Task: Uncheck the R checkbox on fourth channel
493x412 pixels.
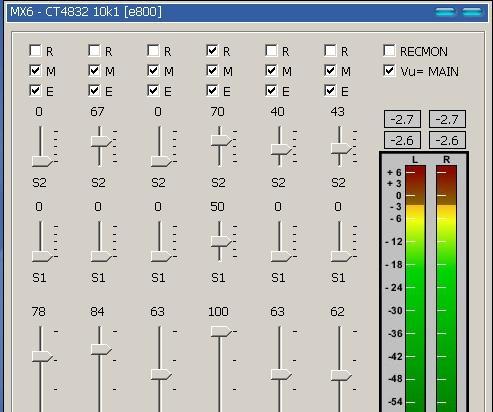Action: [212, 51]
